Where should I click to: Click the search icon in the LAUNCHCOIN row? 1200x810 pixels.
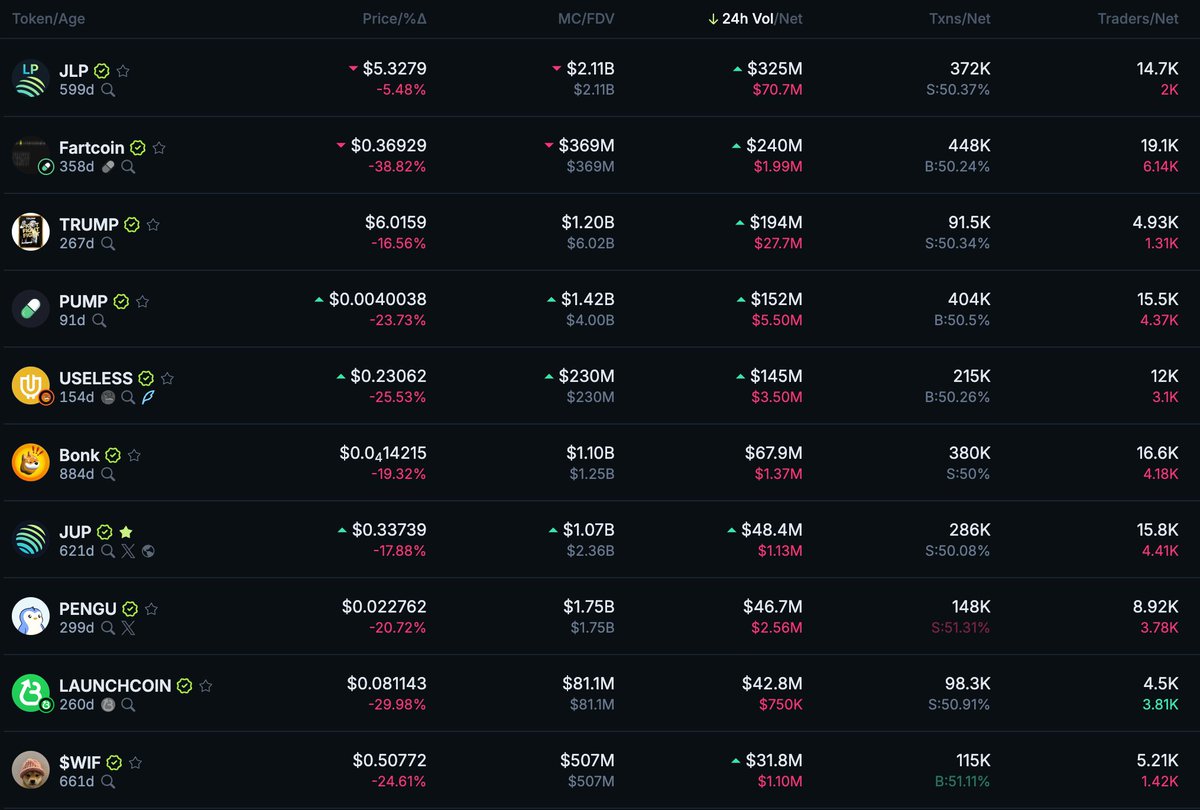coord(128,705)
